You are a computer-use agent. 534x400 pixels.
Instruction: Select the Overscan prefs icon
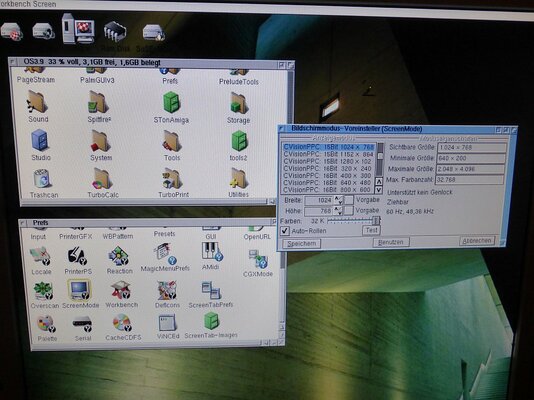43,291
